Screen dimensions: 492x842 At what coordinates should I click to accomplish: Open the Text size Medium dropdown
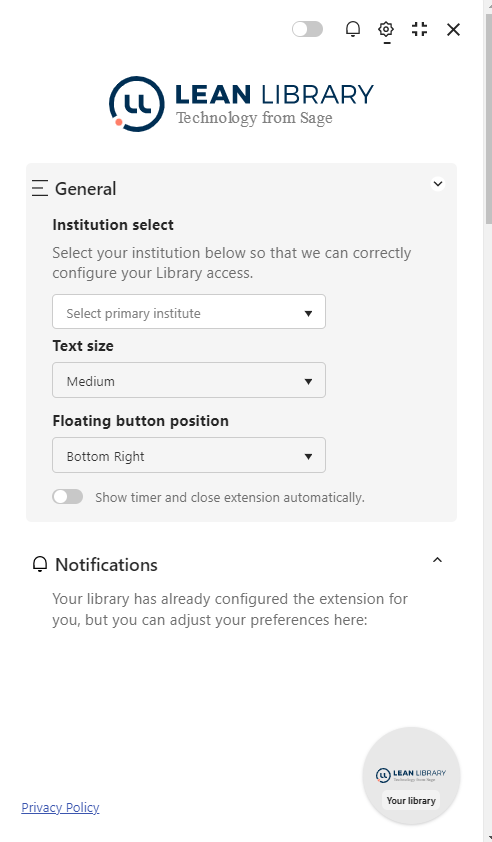point(189,380)
